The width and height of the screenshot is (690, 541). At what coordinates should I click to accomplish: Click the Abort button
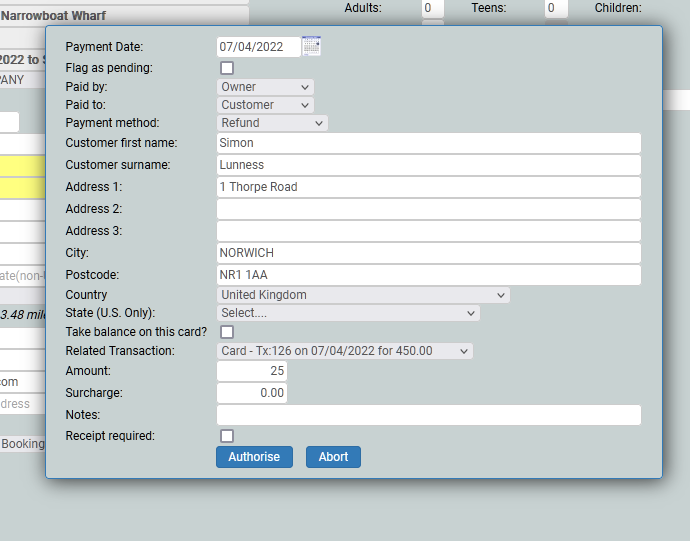[x=333, y=457]
